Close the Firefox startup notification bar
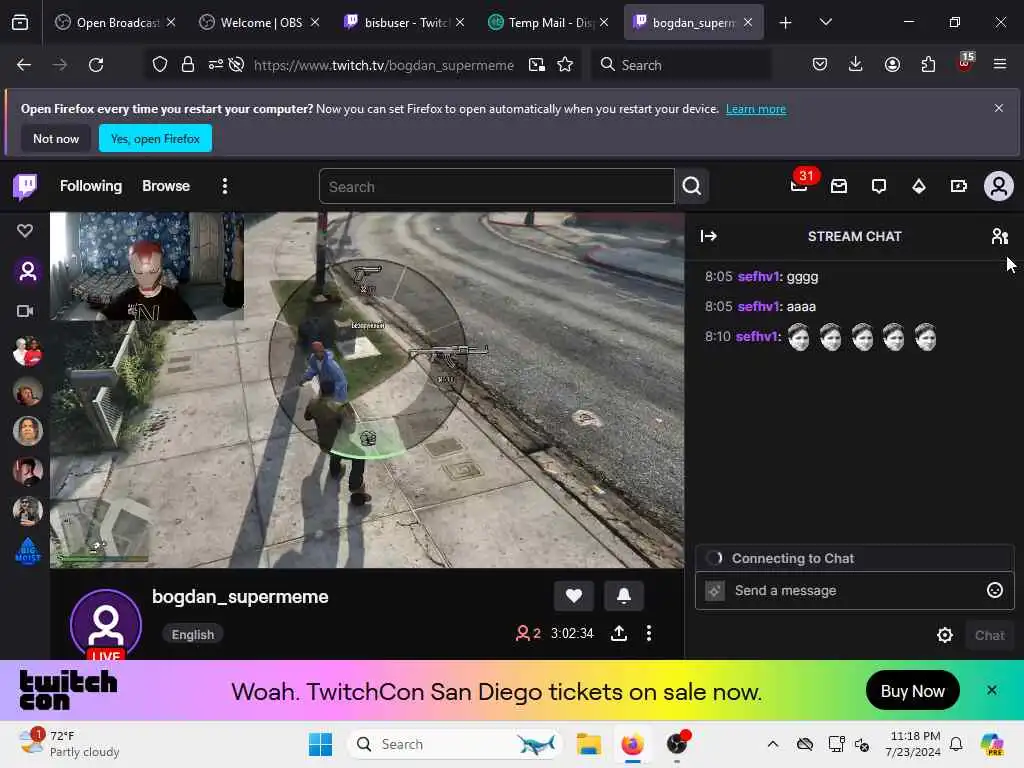The height and width of the screenshot is (768, 1024). [999, 108]
